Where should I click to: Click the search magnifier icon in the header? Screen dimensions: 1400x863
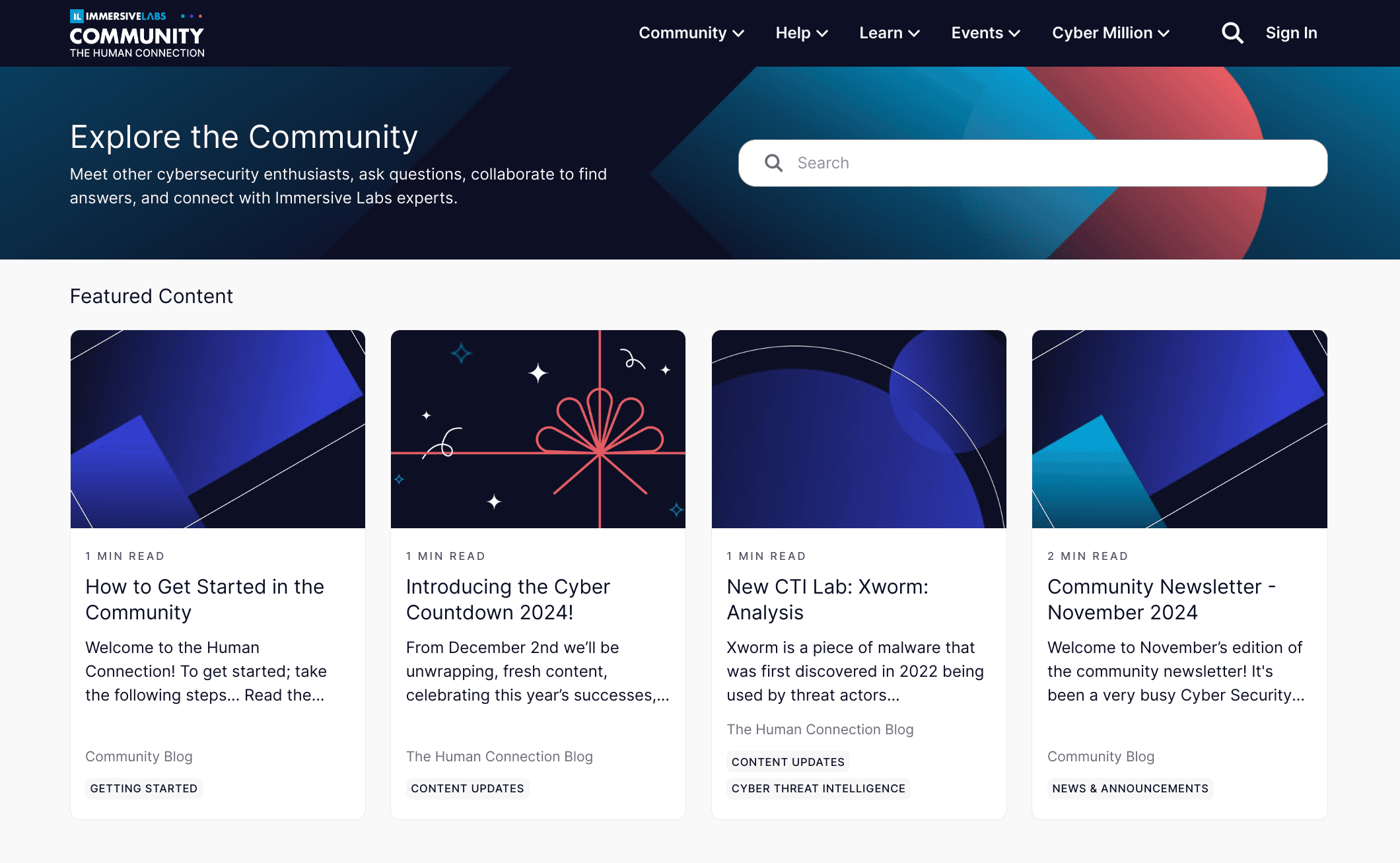point(1231,32)
